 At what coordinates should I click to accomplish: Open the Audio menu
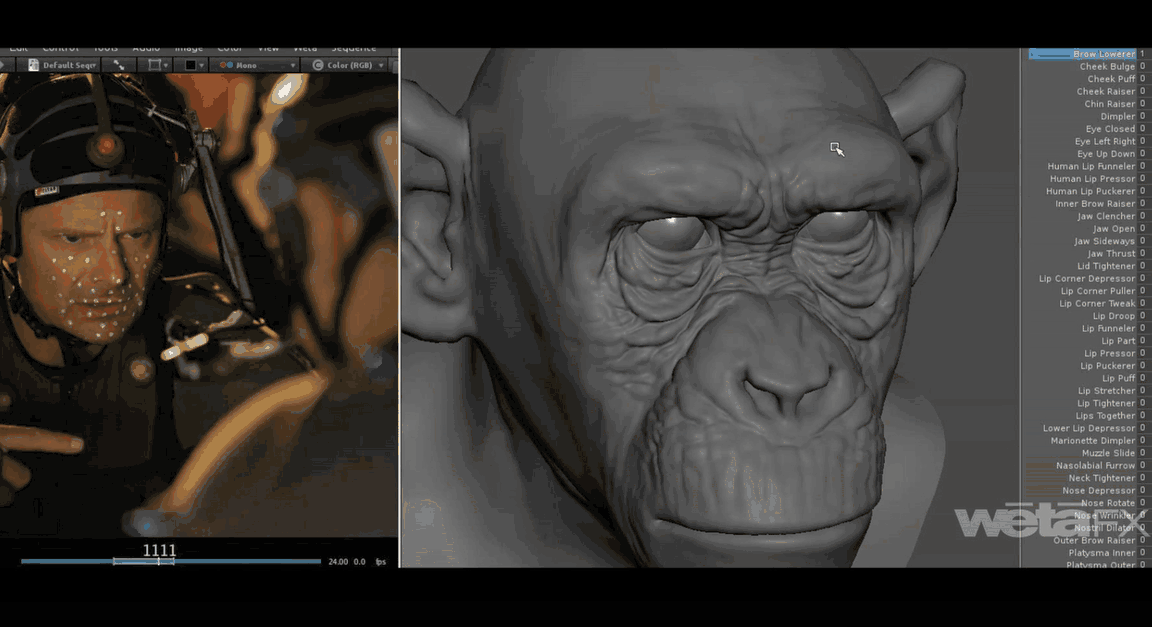click(x=146, y=49)
